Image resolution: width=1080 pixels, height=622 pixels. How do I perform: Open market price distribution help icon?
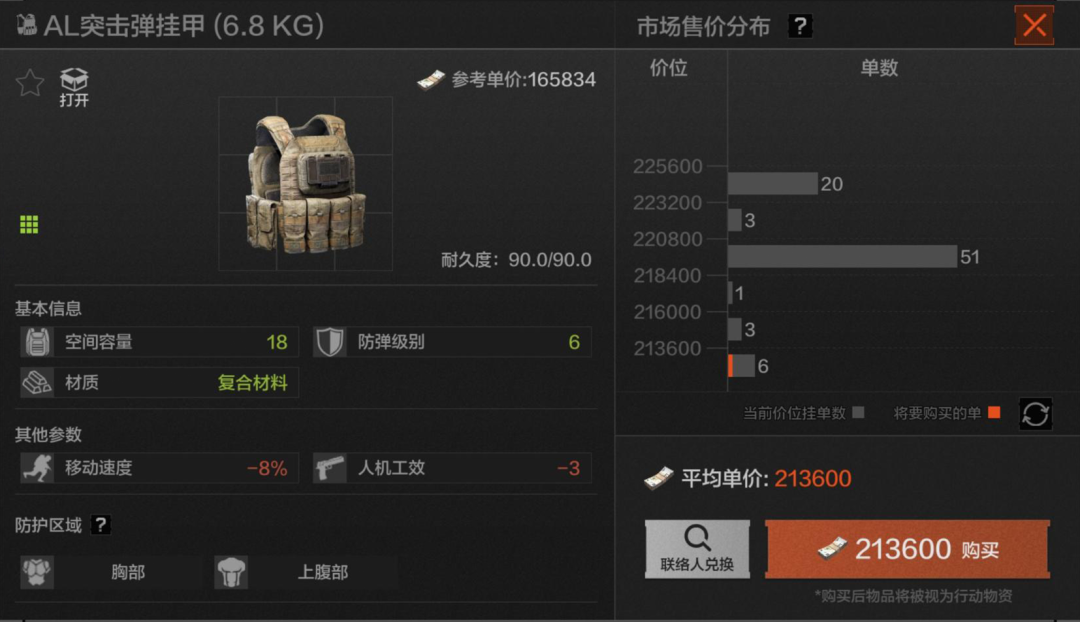click(800, 26)
